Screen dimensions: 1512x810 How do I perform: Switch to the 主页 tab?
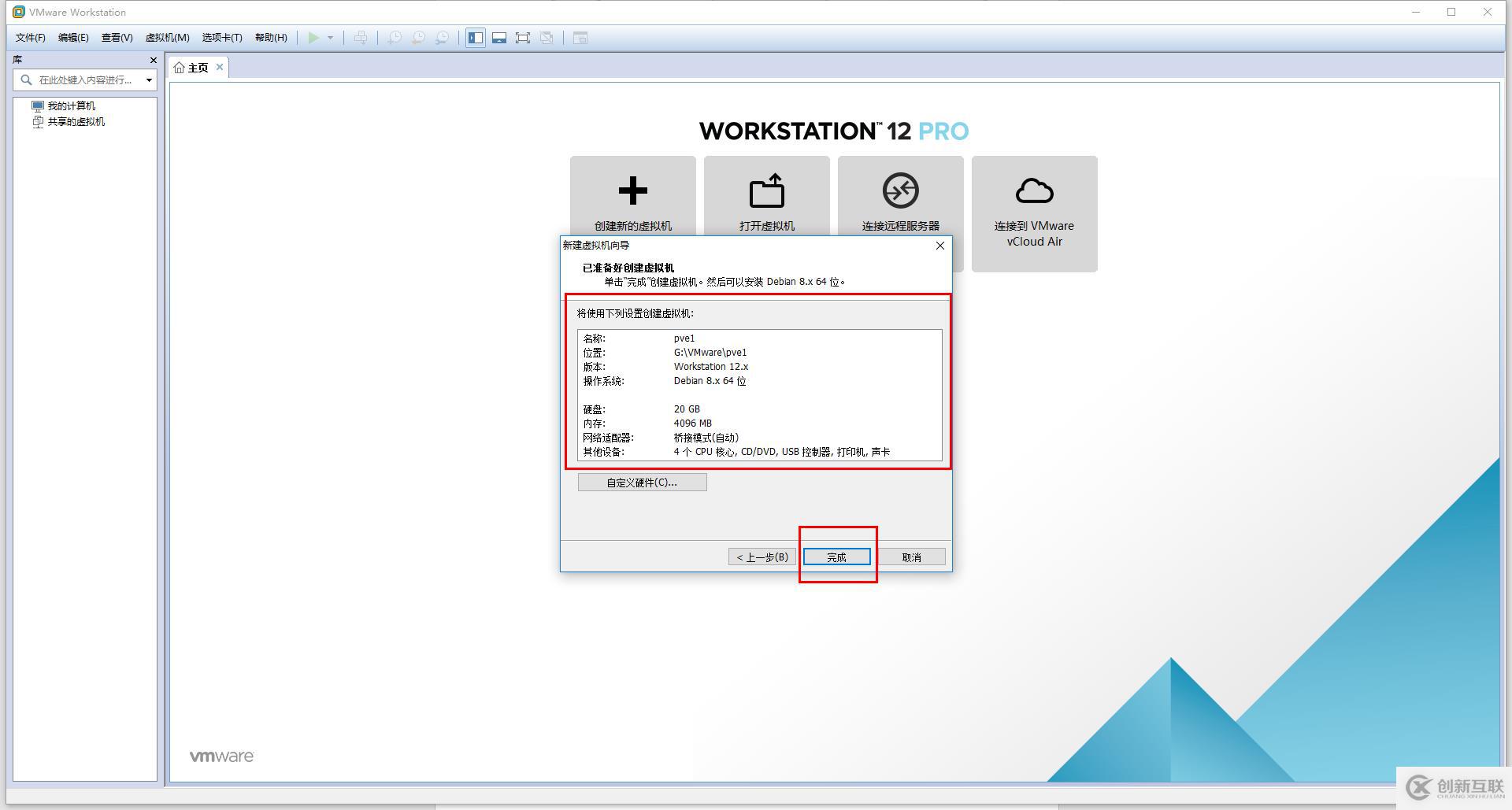click(195, 67)
